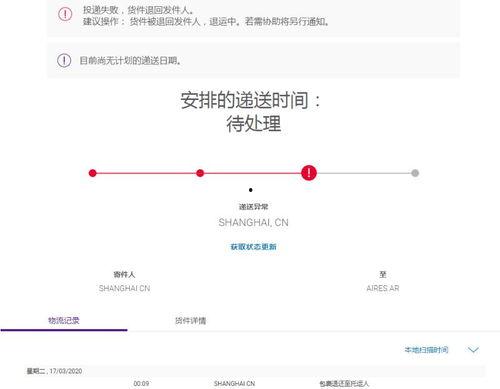Select the first red progress dot

coord(93,173)
